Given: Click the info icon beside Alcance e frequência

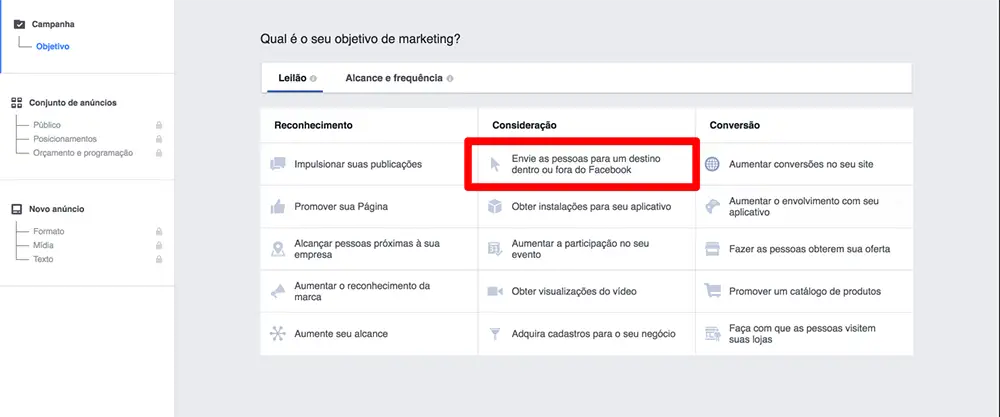Looking at the screenshot, I should click(450, 78).
